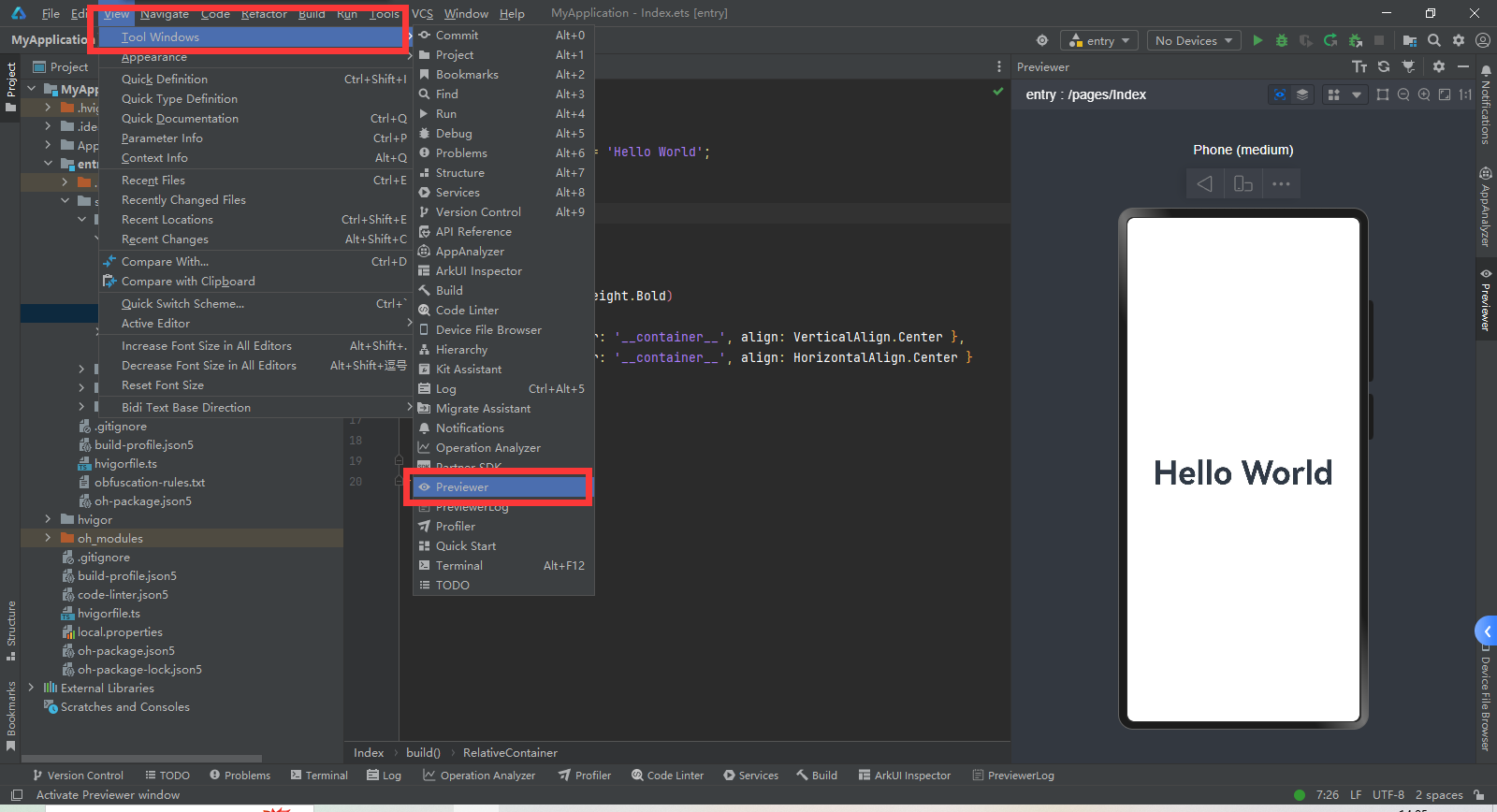The width and height of the screenshot is (1497, 812).
Task: Run the app with the green play icon
Action: click(1257, 40)
